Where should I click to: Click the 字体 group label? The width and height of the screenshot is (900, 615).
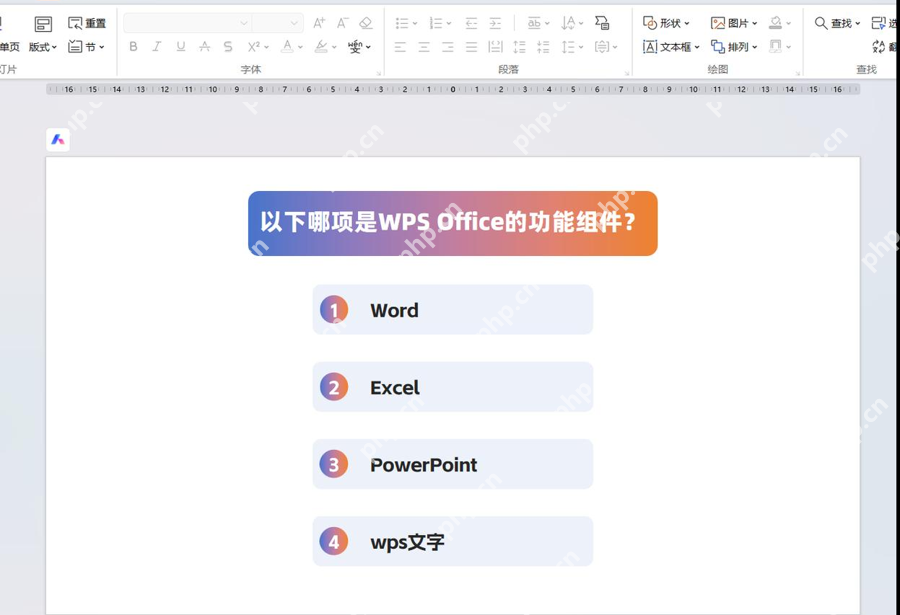pos(251,69)
